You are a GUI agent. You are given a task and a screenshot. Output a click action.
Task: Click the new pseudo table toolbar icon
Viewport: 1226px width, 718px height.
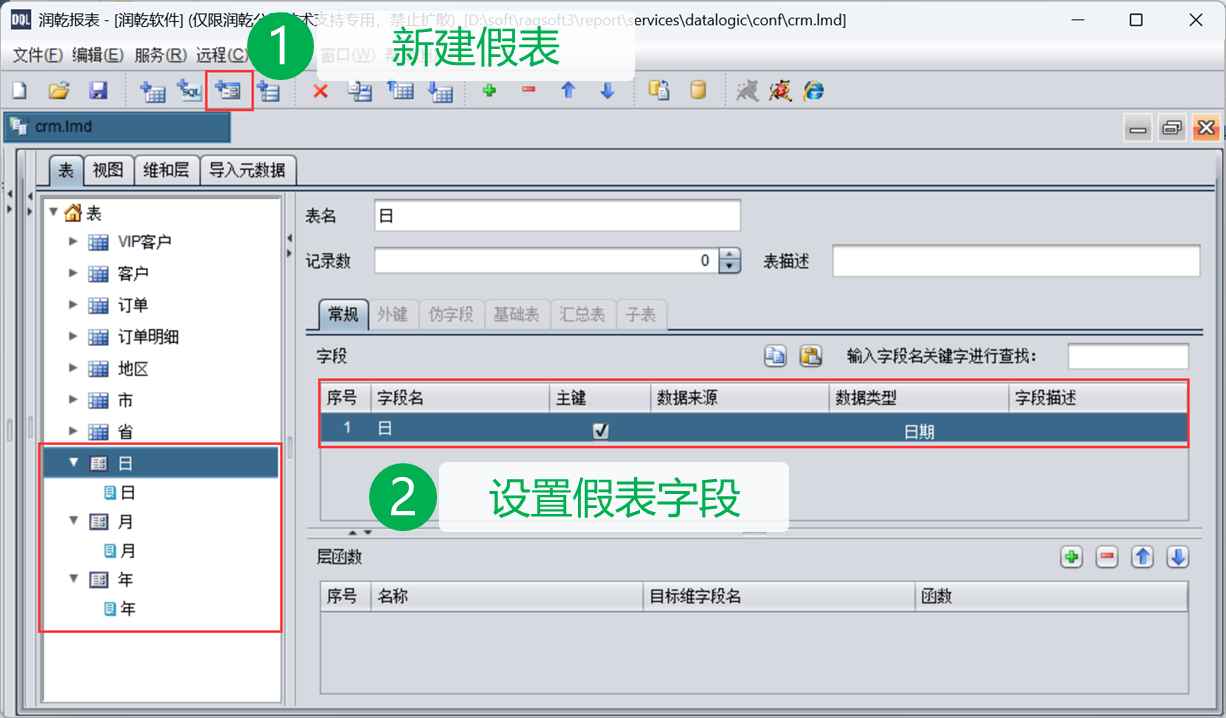pyautogui.click(x=229, y=91)
